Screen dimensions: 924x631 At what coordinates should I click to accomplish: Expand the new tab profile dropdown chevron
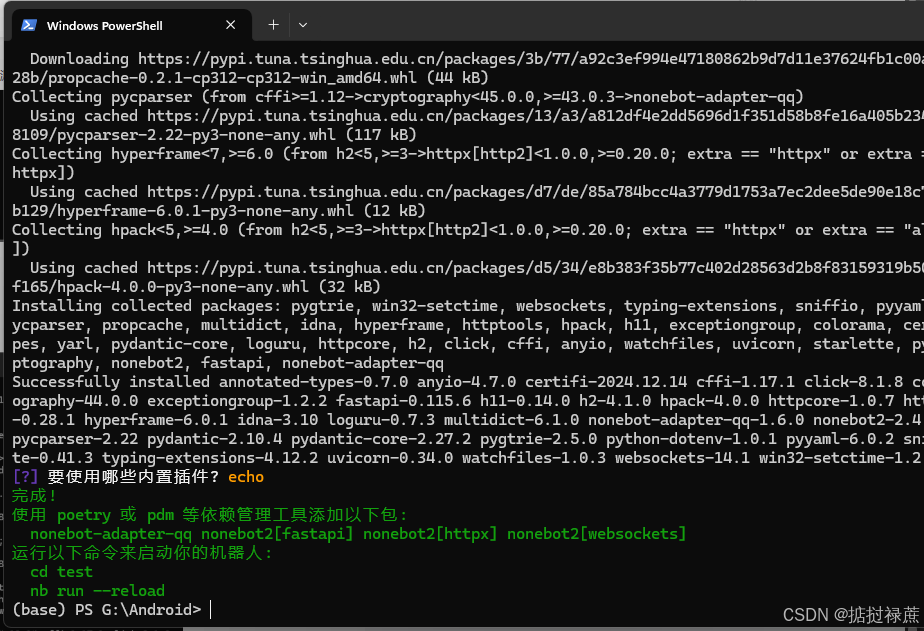[303, 25]
